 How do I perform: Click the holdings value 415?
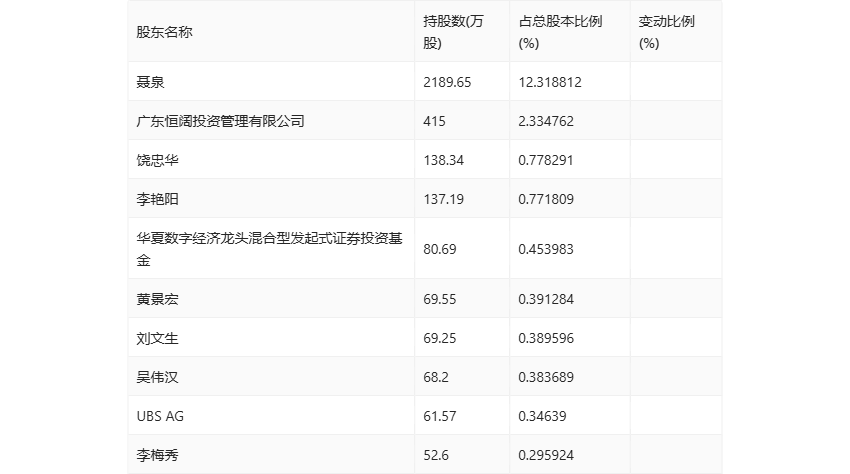pos(434,121)
